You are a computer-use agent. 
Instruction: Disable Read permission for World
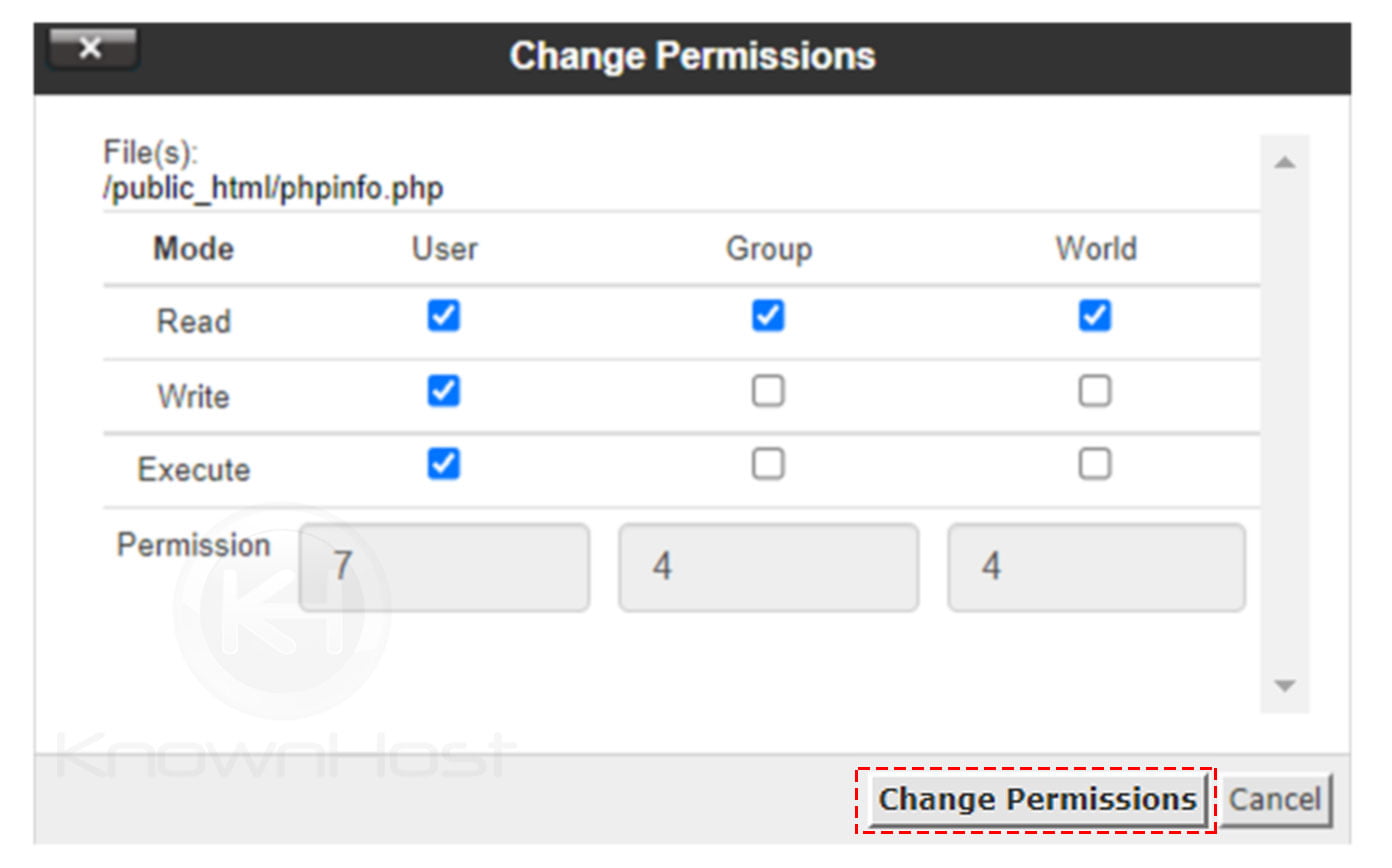point(1096,316)
